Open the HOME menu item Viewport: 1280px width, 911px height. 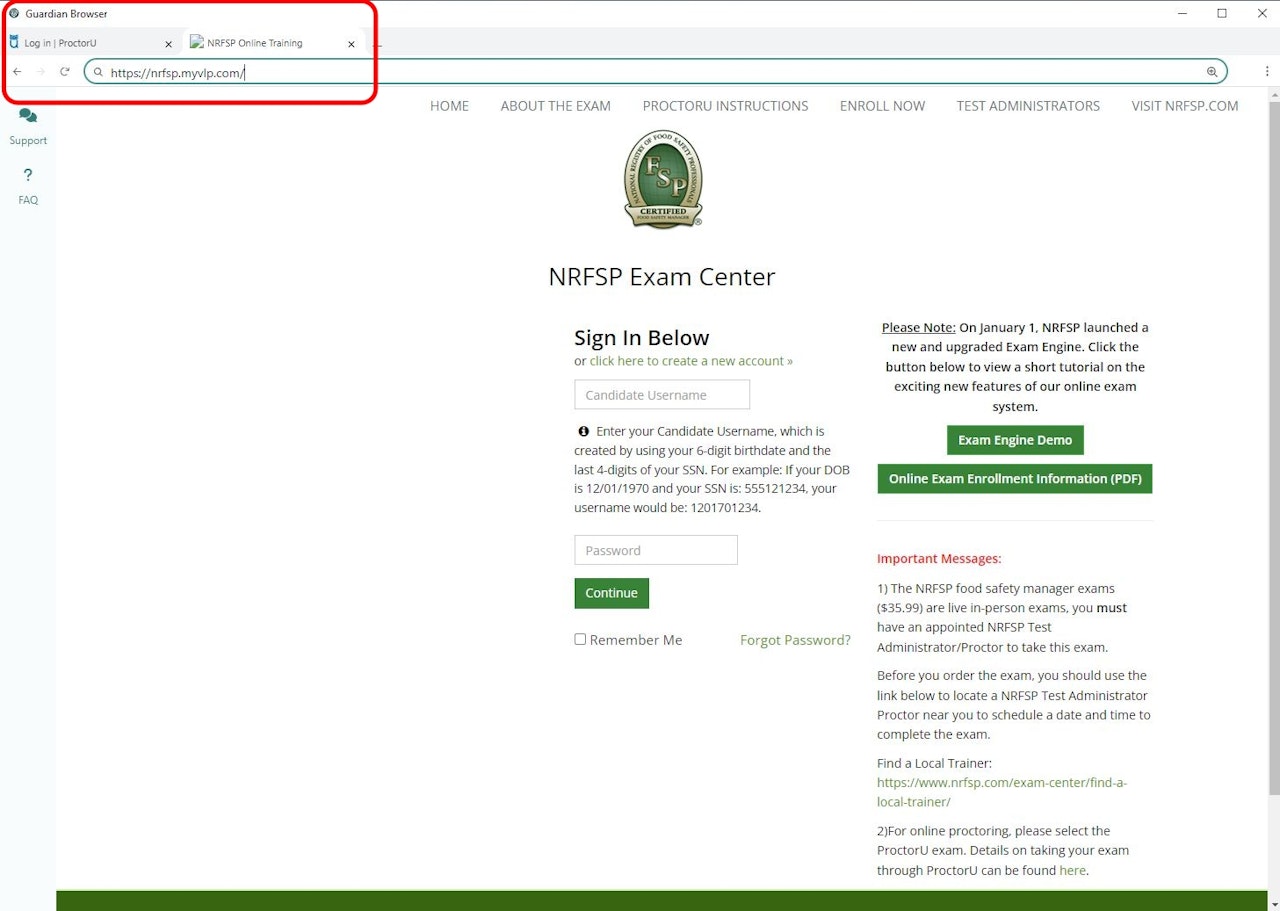pos(449,106)
